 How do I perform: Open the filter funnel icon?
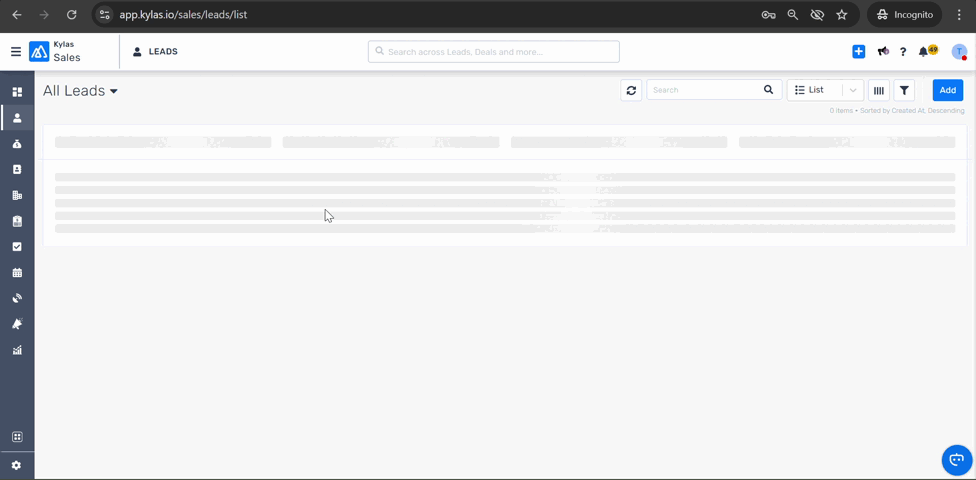[x=904, y=90]
